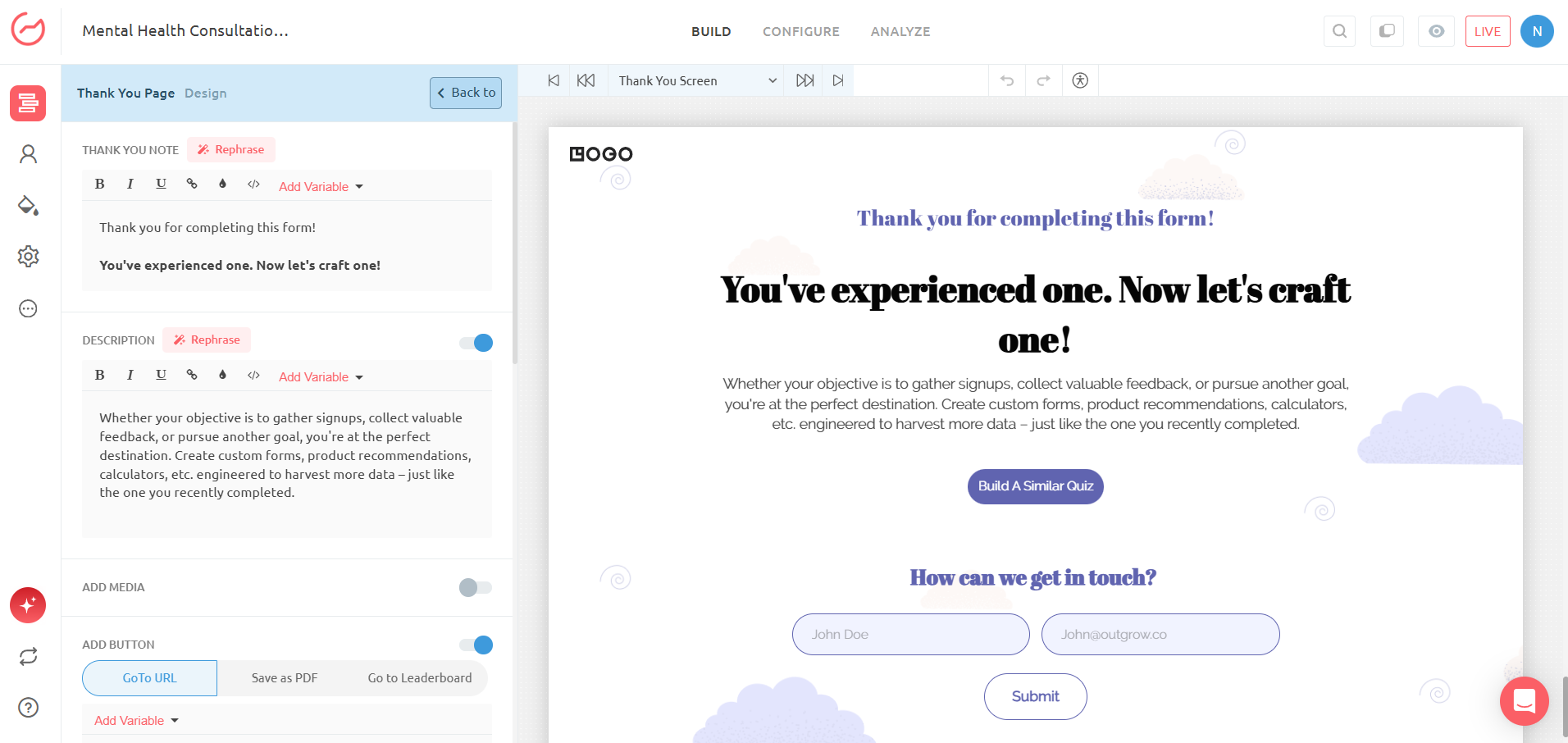Open the Thank You Screen dropdown

click(696, 80)
